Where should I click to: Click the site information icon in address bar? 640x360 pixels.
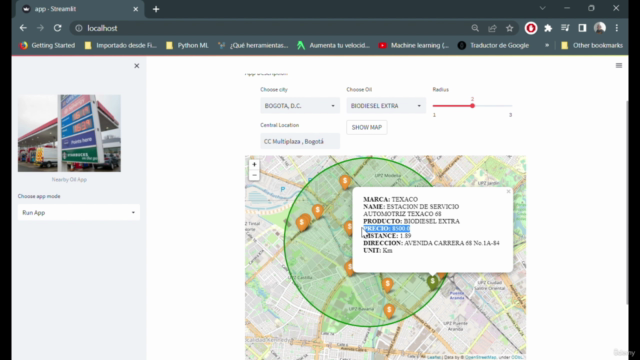pyautogui.click(x=79, y=28)
